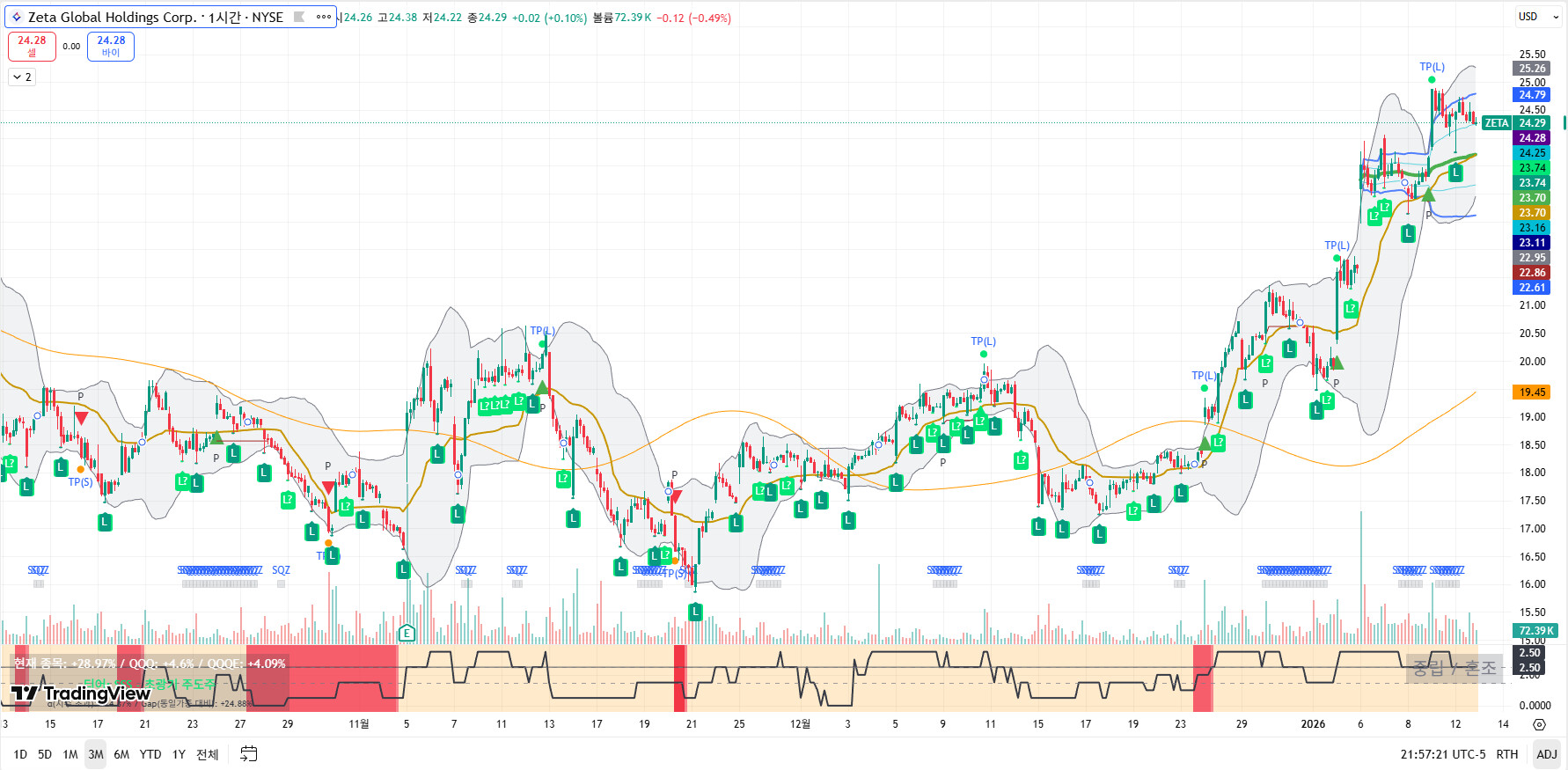Select the 3M date range
This screenshot has width=1568, height=770.
[x=96, y=754]
